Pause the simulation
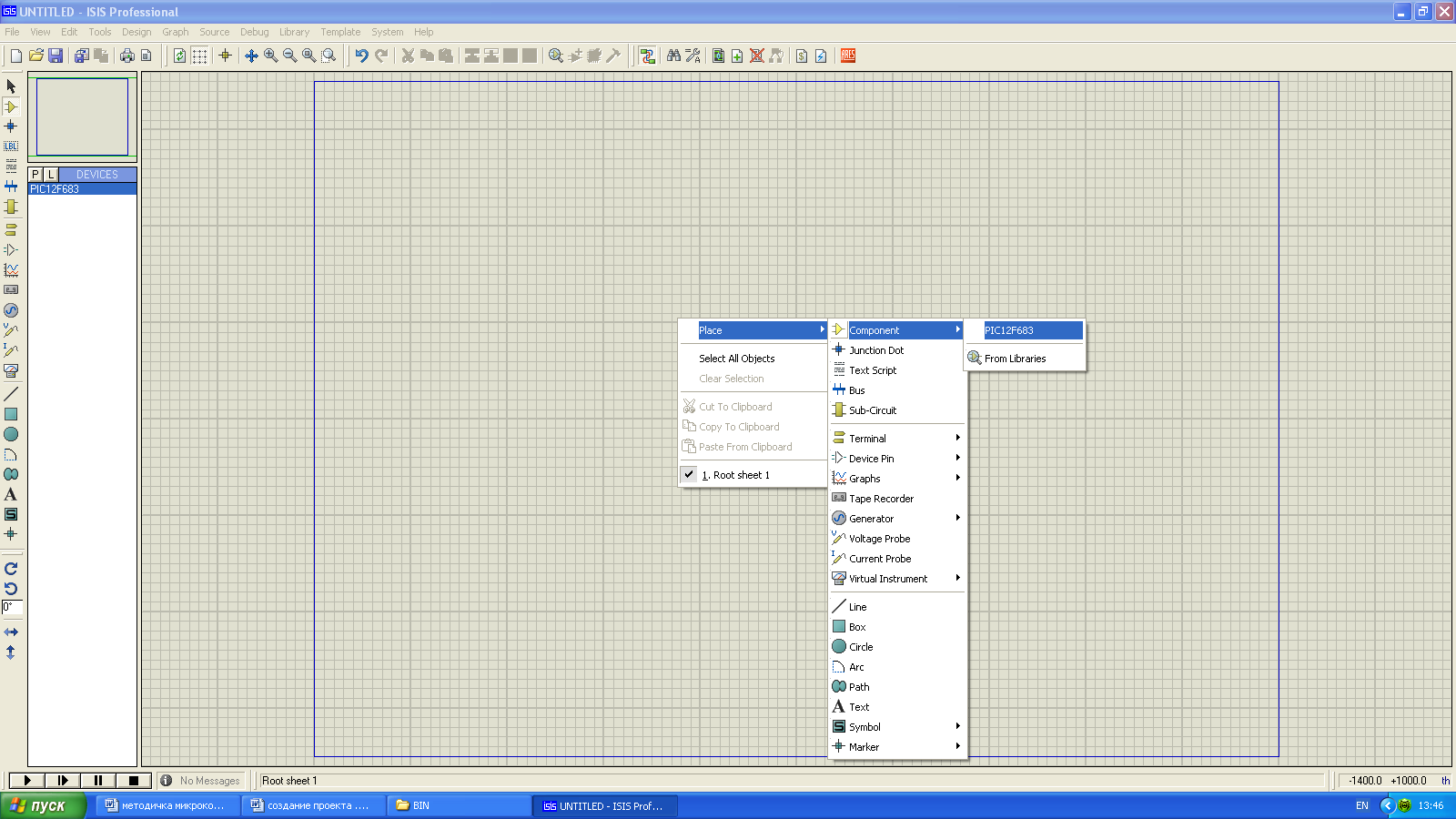The height and width of the screenshot is (819, 1456). (97, 780)
